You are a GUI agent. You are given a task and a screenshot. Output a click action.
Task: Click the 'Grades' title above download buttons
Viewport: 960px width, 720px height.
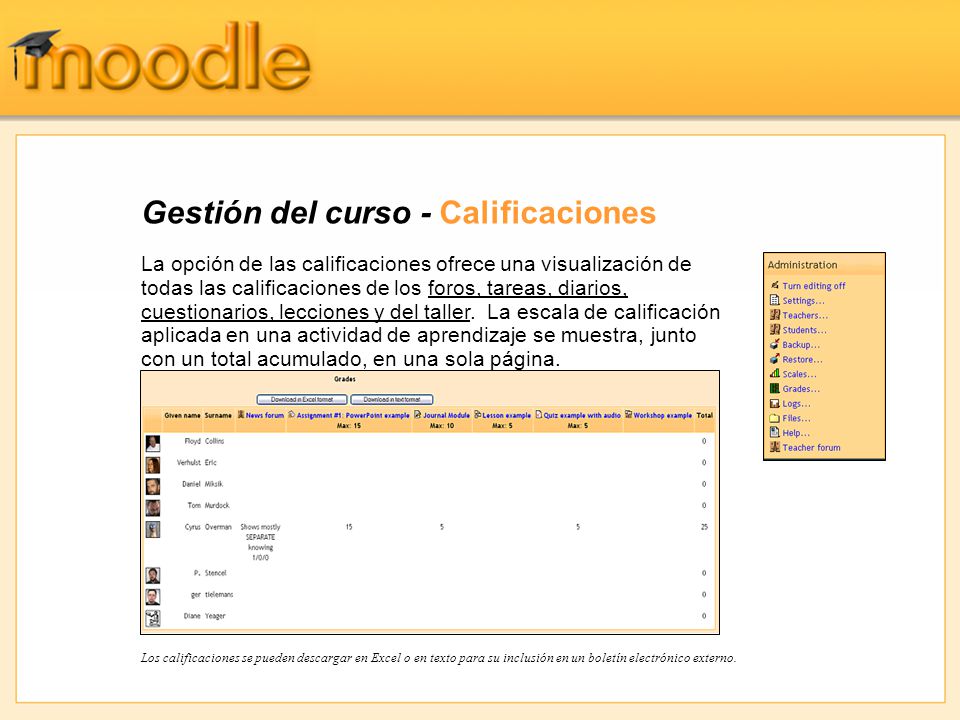click(345, 379)
